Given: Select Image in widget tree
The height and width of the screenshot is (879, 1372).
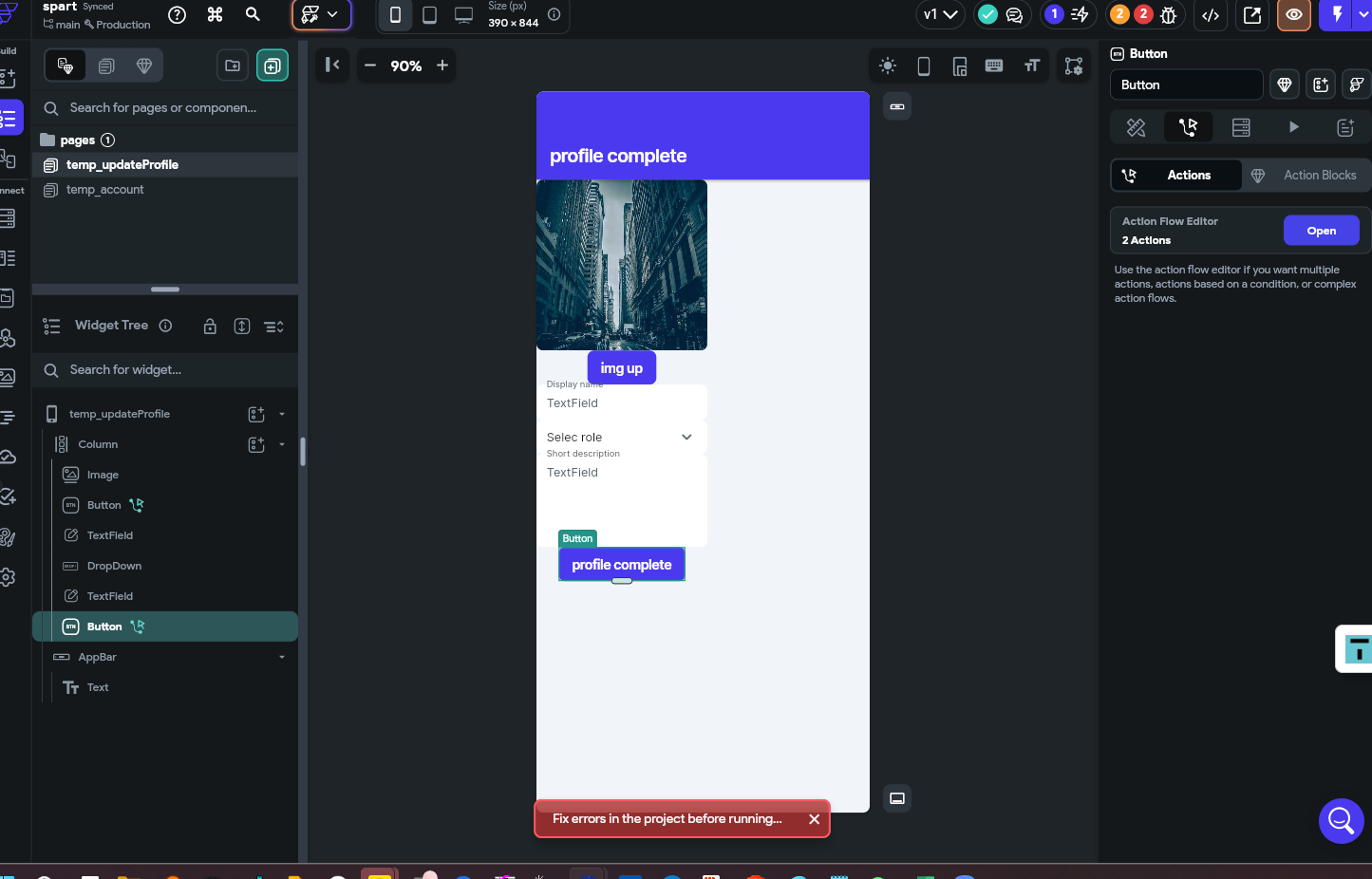Looking at the screenshot, I should tap(103, 475).
